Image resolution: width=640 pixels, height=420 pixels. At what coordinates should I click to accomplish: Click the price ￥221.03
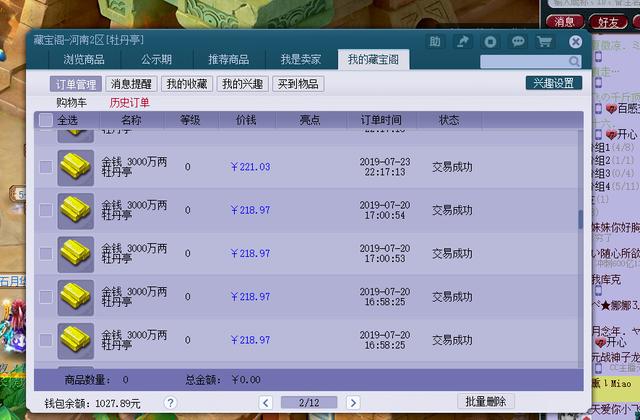tap(250, 167)
